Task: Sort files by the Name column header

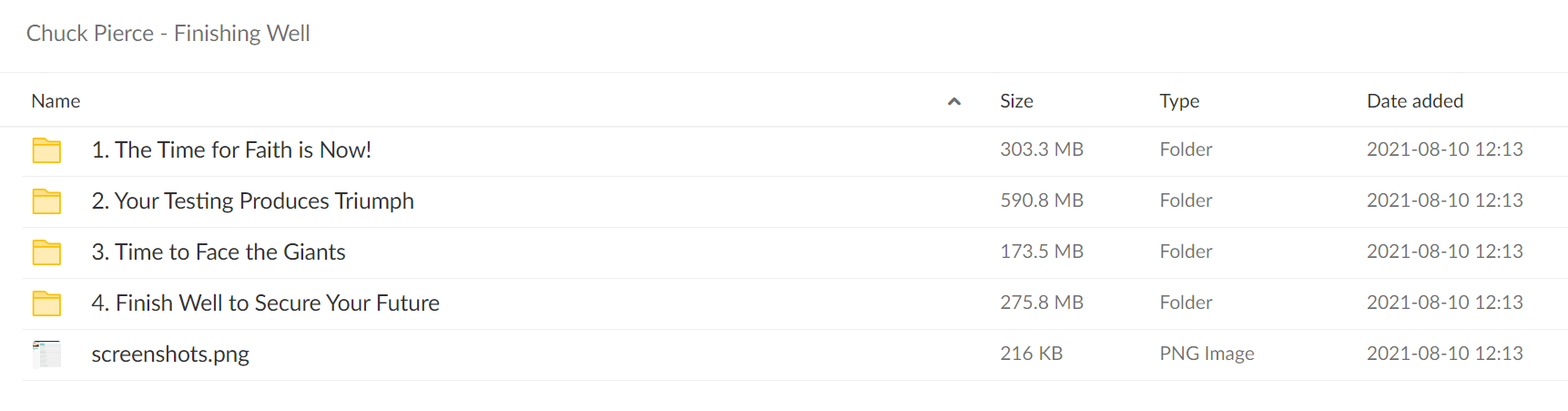Action: [x=56, y=101]
